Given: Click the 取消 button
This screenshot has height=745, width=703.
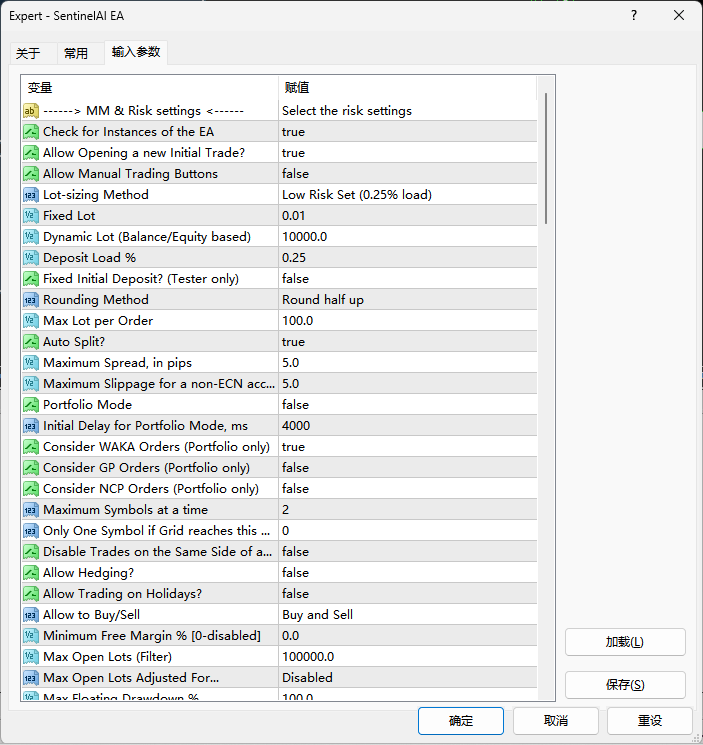Looking at the screenshot, I should click(555, 721).
